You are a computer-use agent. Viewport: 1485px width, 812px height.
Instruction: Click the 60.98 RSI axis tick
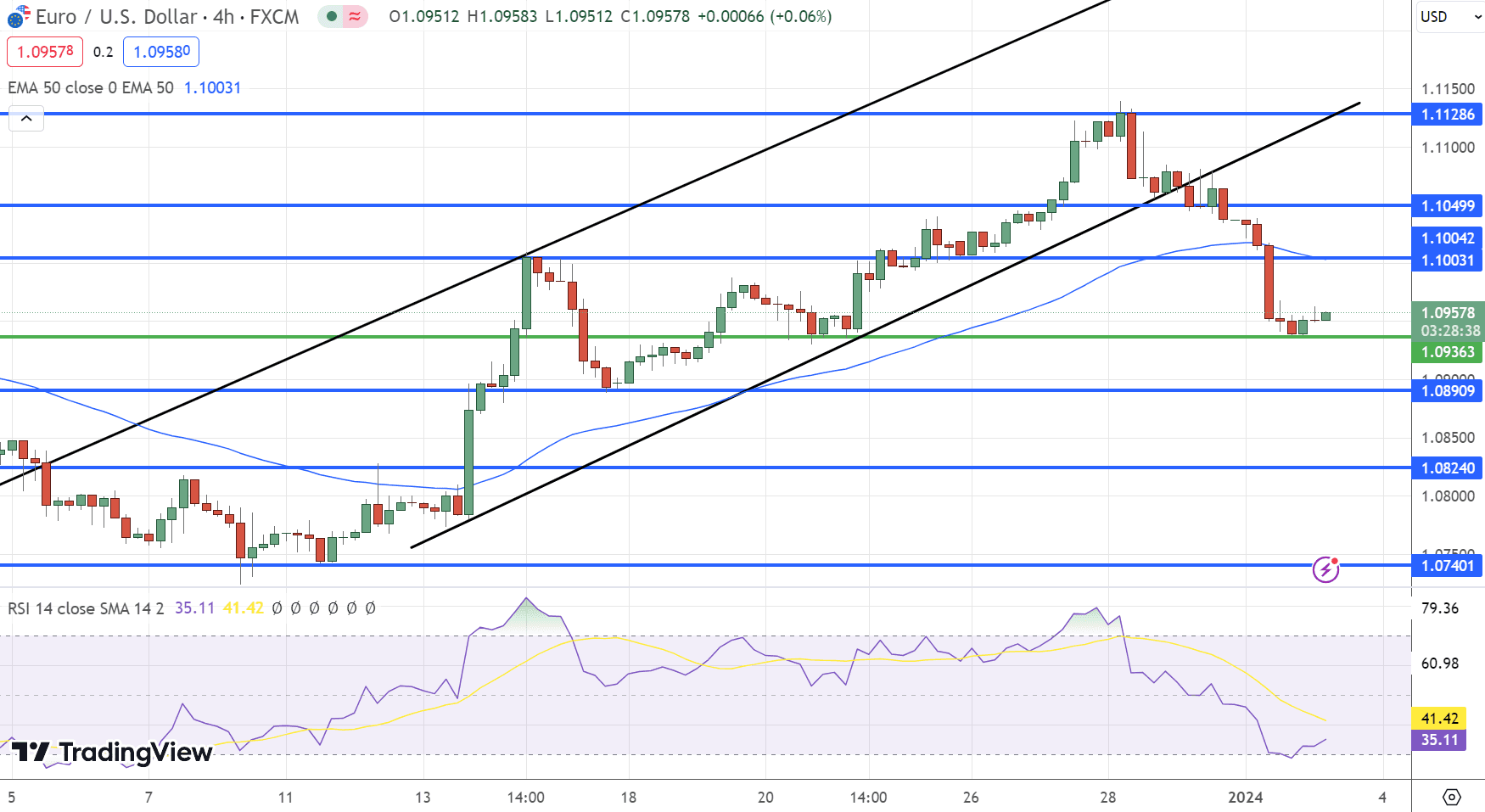[x=1440, y=664]
